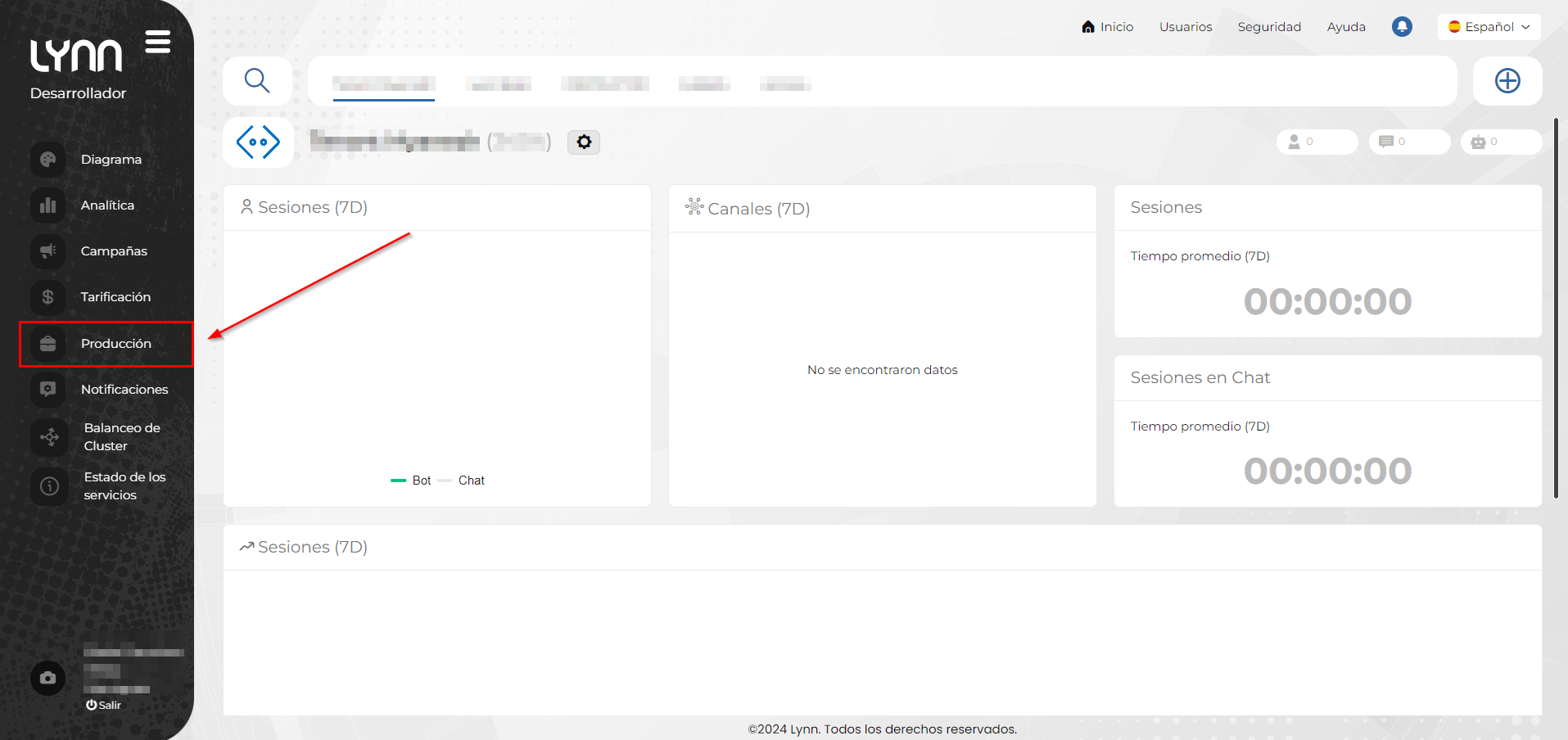Click the magnifying glass search icon

pyautogui.click(x=257, y=80)
